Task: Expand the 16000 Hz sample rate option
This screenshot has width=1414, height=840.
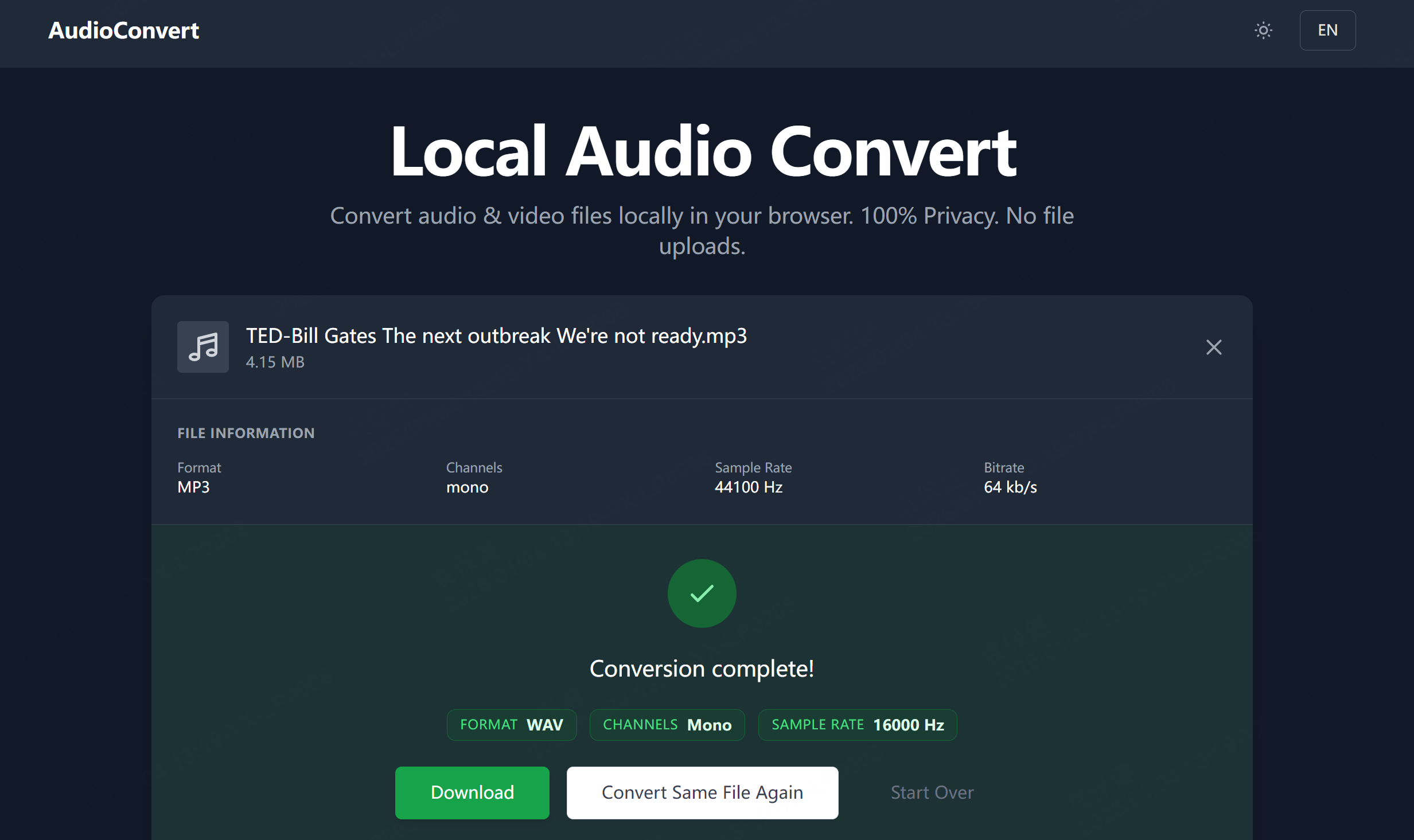Action: coord(857,724)
